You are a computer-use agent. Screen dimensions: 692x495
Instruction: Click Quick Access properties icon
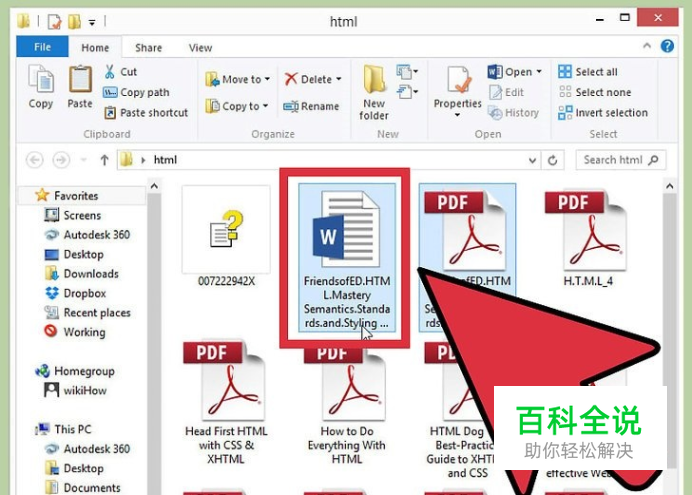[x=54, y=21]
